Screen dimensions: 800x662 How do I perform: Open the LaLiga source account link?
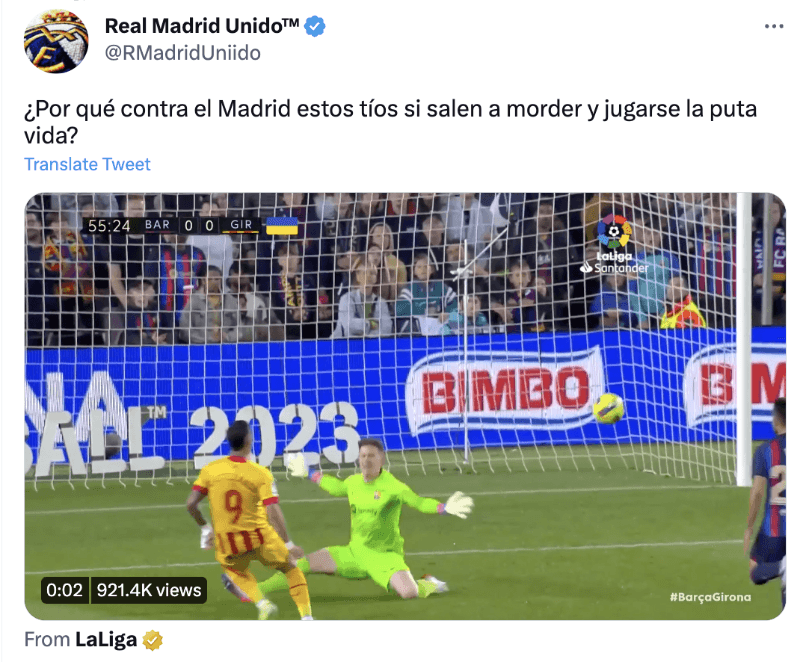106,640
